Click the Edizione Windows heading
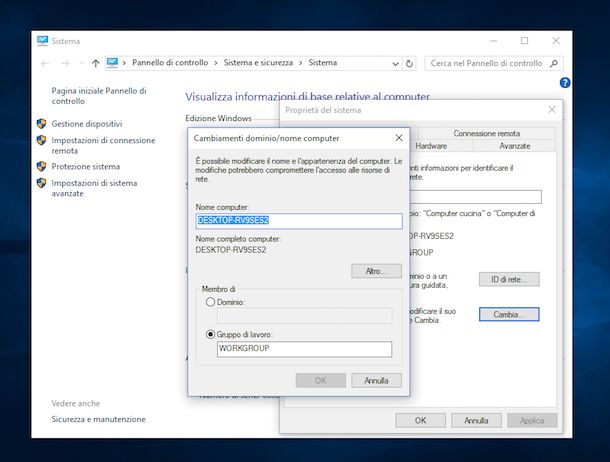 click(218, 118)
